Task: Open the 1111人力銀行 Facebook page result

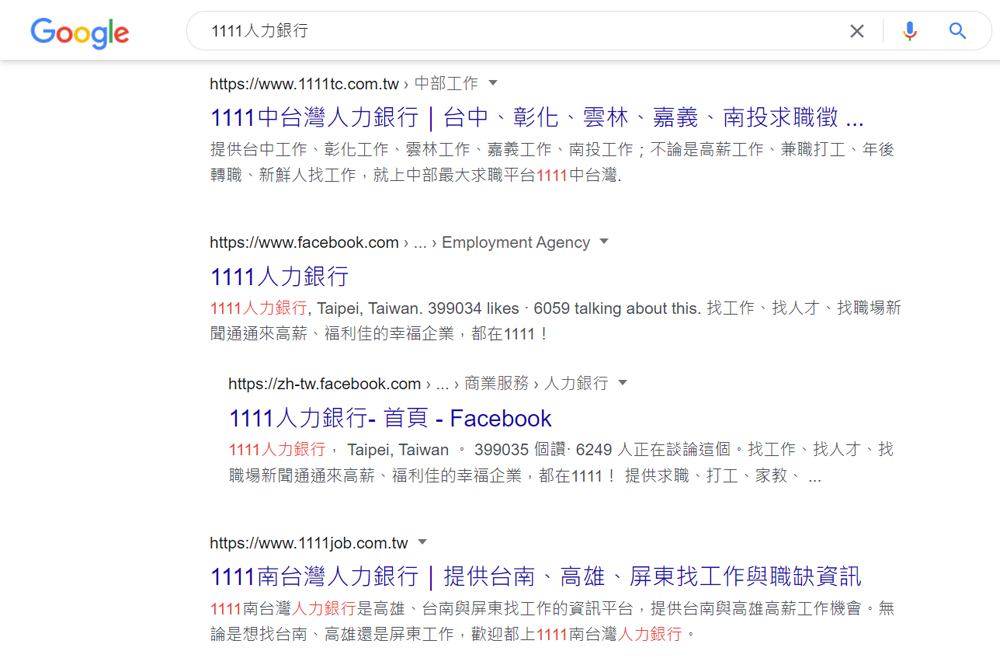Action: (x=279, y=276)
